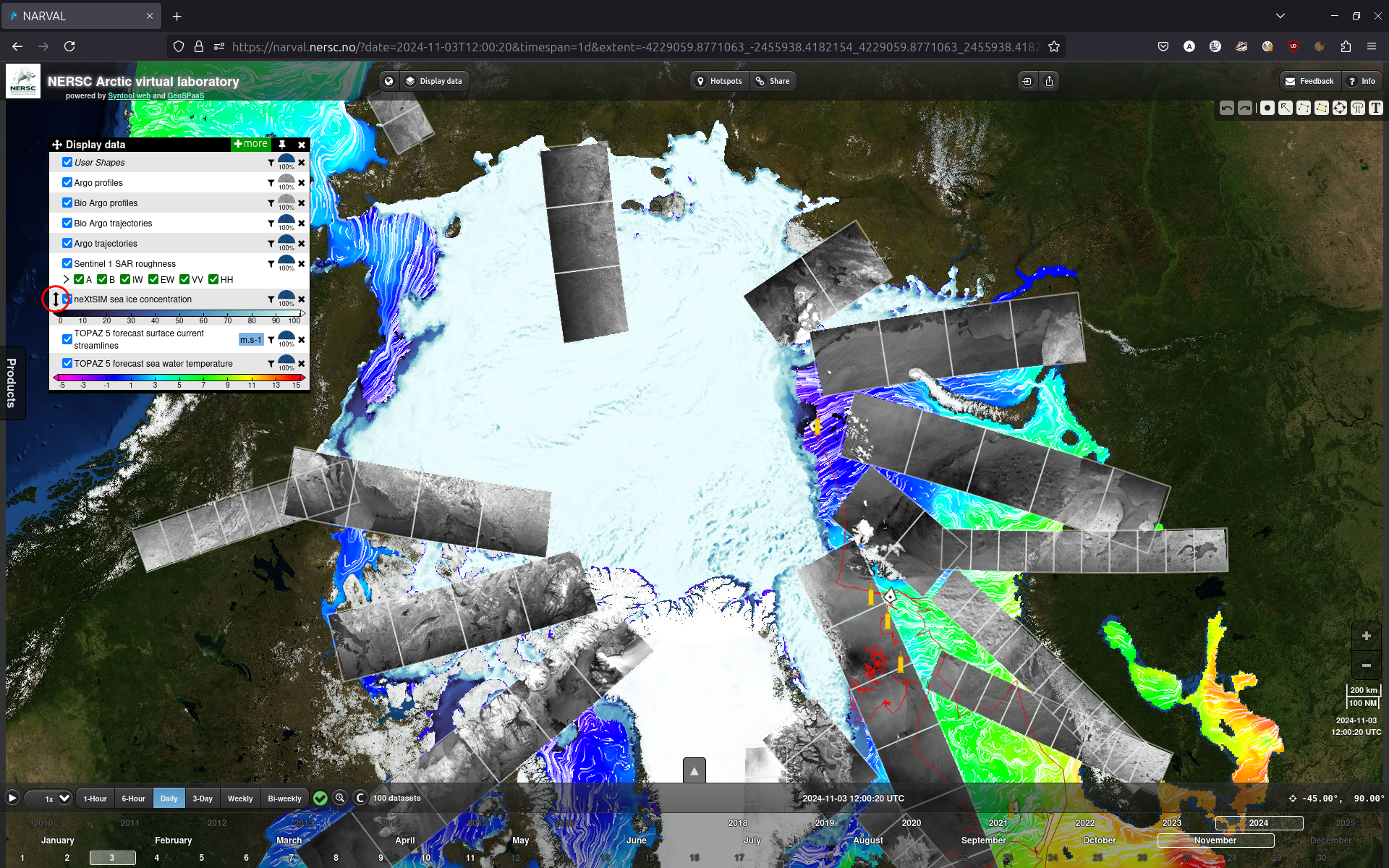
Task: Drag the neXtSIM sea ice concentration slider
Action: click(x=55, y=298)
